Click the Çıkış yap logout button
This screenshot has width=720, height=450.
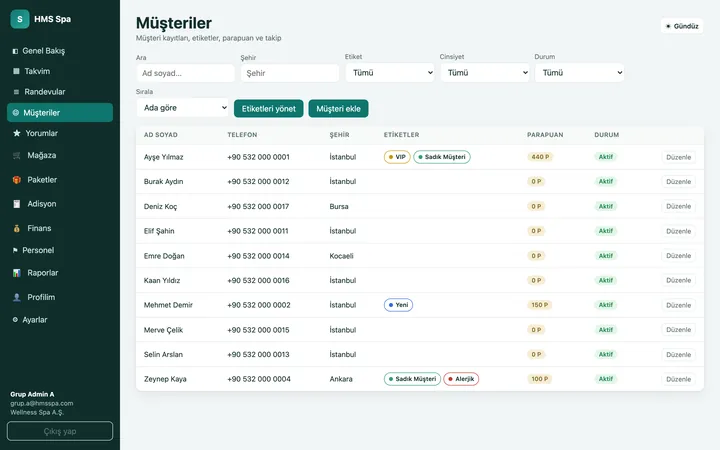click(x=60, y=431)
